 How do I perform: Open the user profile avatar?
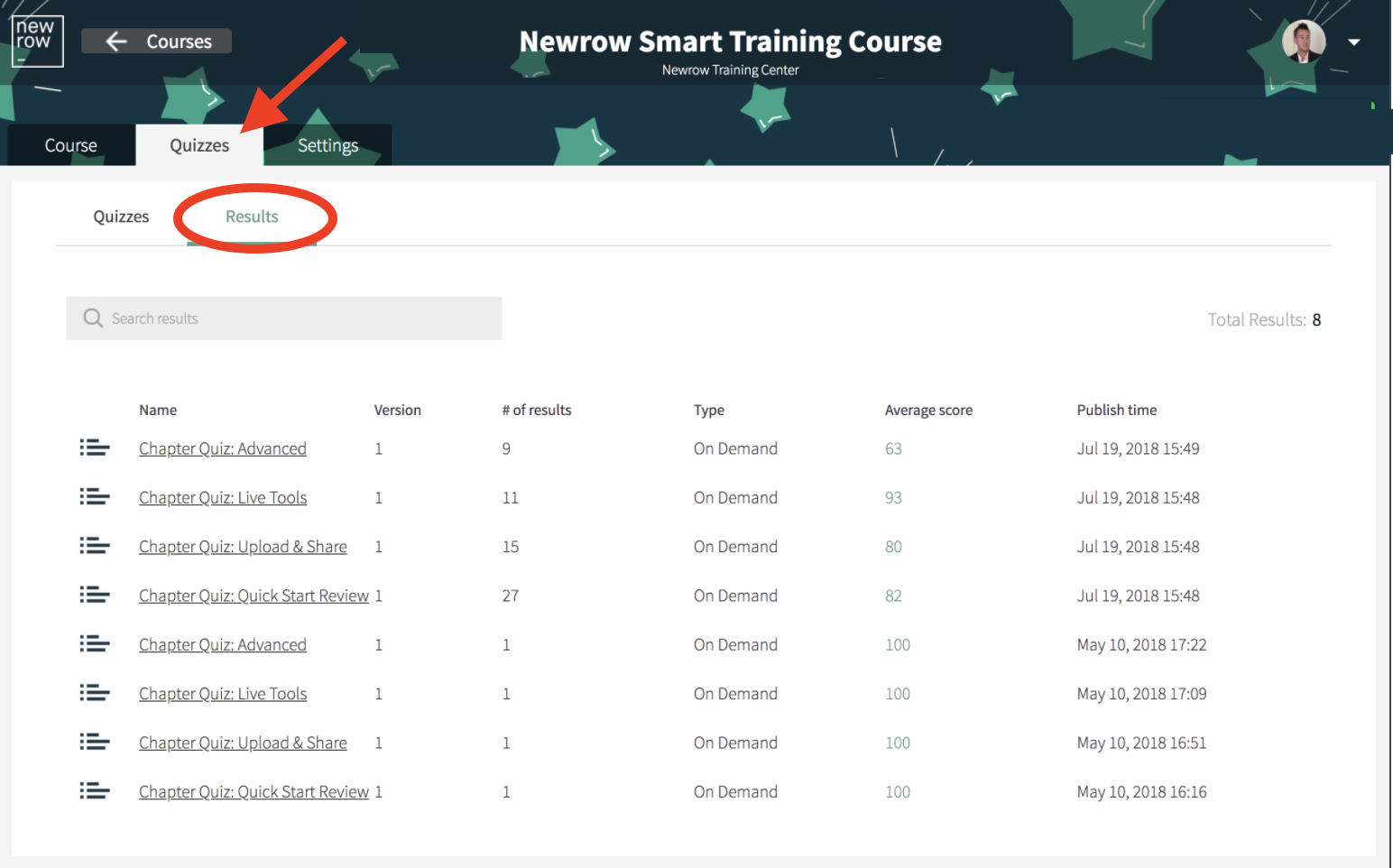coord(1304,42)
